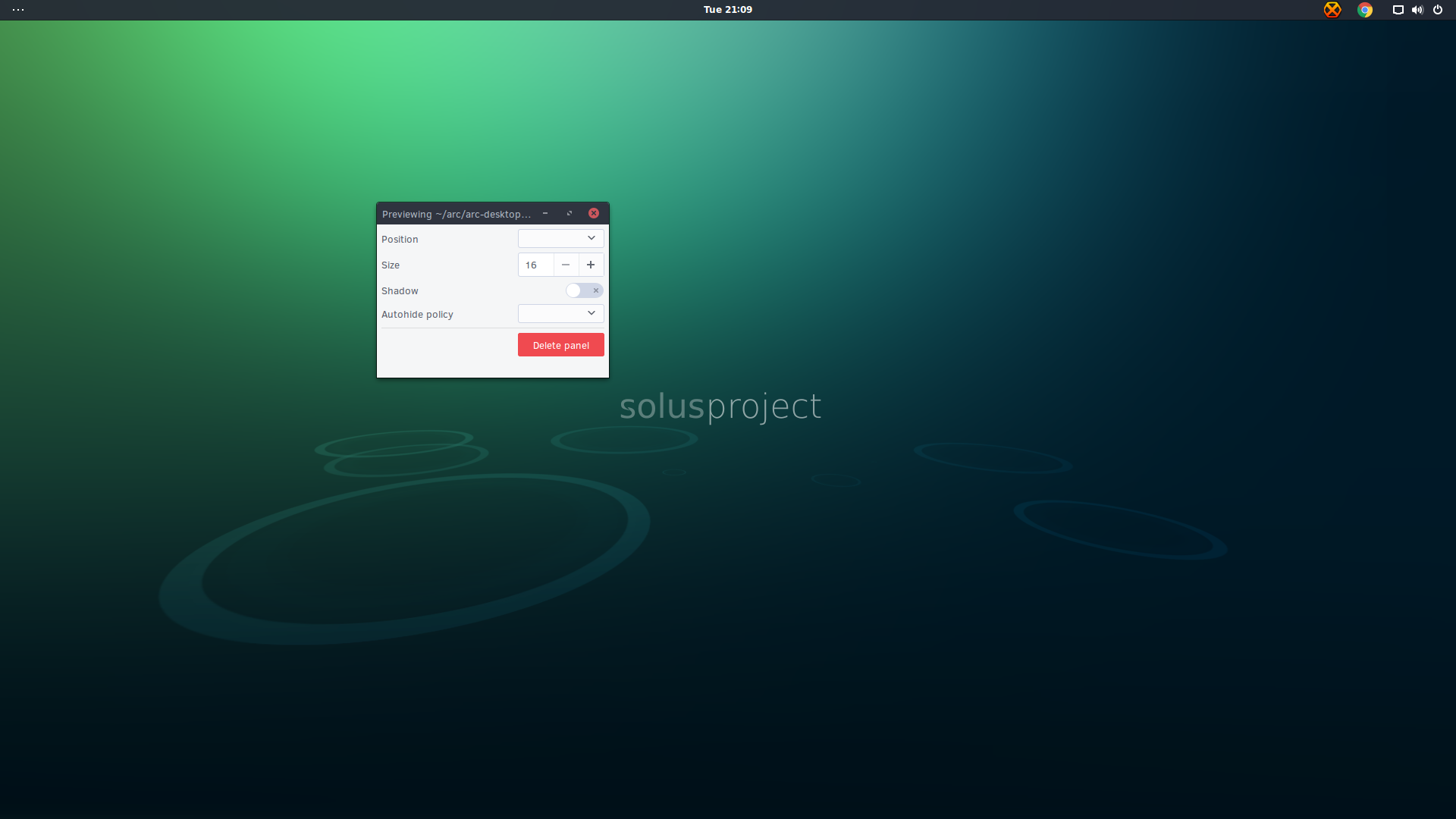Click the Size value field showing 16

536,265
